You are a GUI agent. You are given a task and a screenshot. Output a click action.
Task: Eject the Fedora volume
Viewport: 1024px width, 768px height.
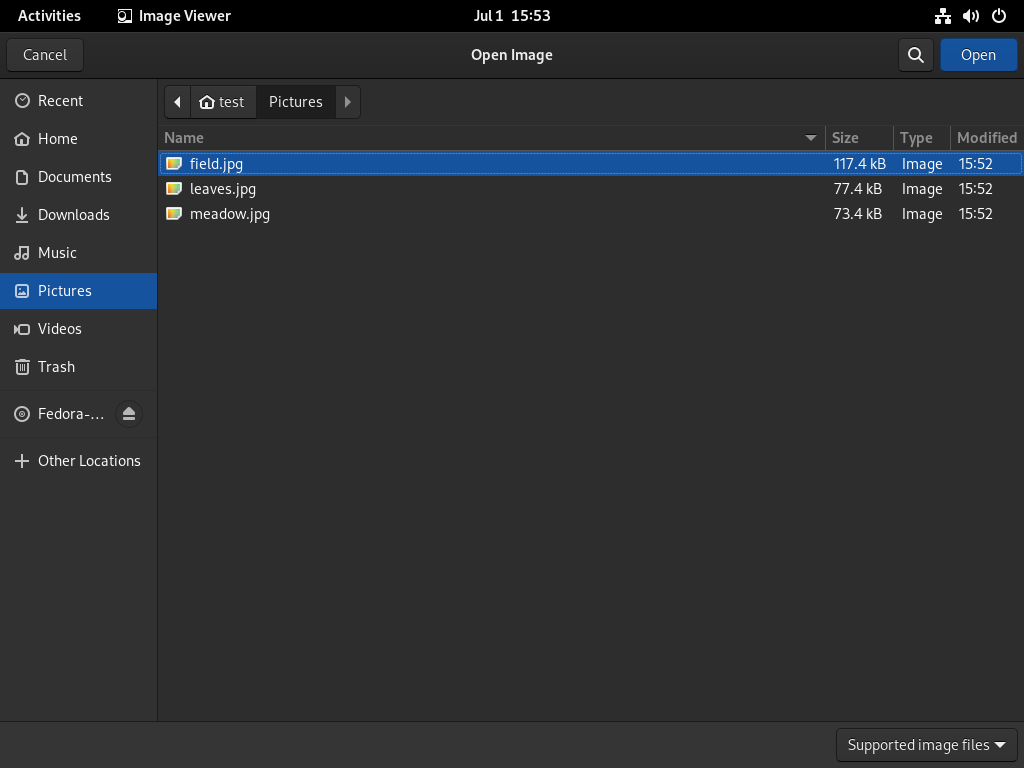tap(129, 414)
